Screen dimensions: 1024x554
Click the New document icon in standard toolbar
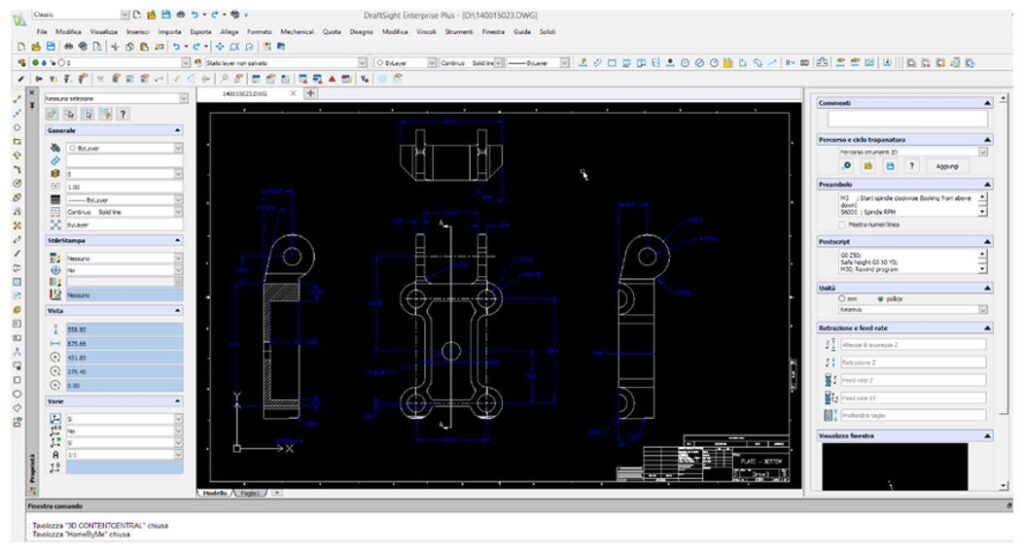pyautogui.click(x=21, y=46)
